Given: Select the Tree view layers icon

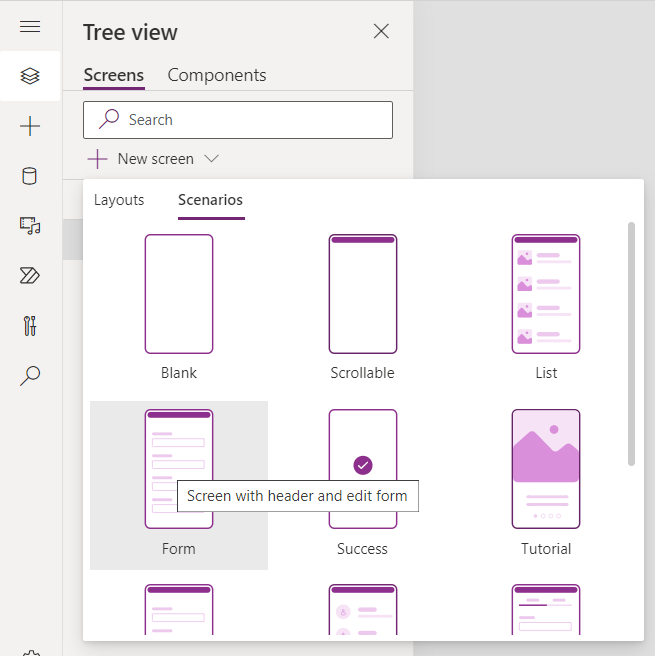Looking at the screenshot, I should tap(30, 76).
